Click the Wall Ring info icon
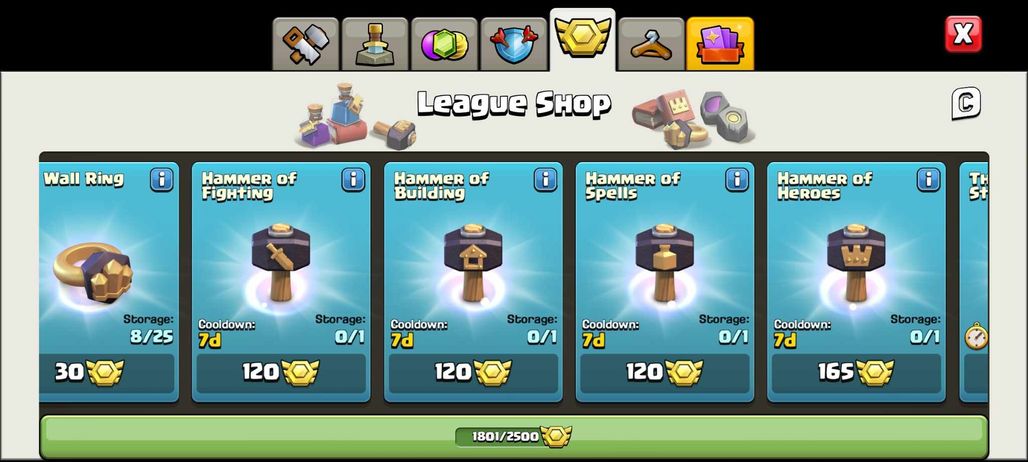The height and width of the screenshot is (462, 1028). tap(162, 180)
